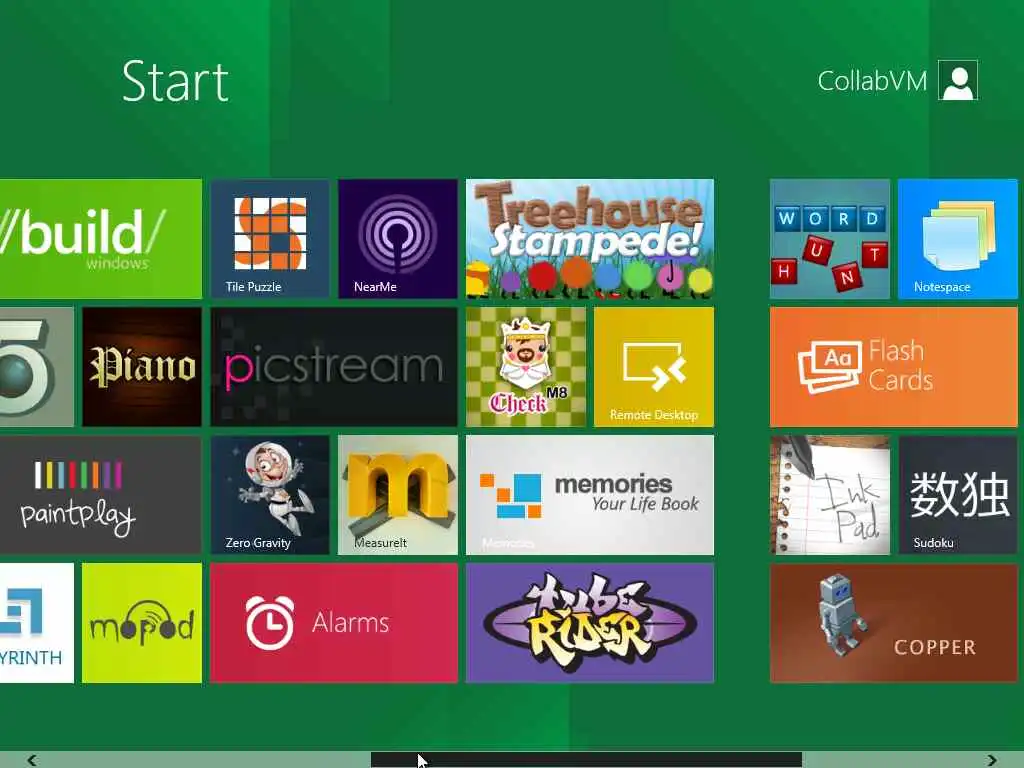The height and width of the screenshot is (768, 1024).
Task: Launch Remote Desktop tile
Action: [654, 367]
